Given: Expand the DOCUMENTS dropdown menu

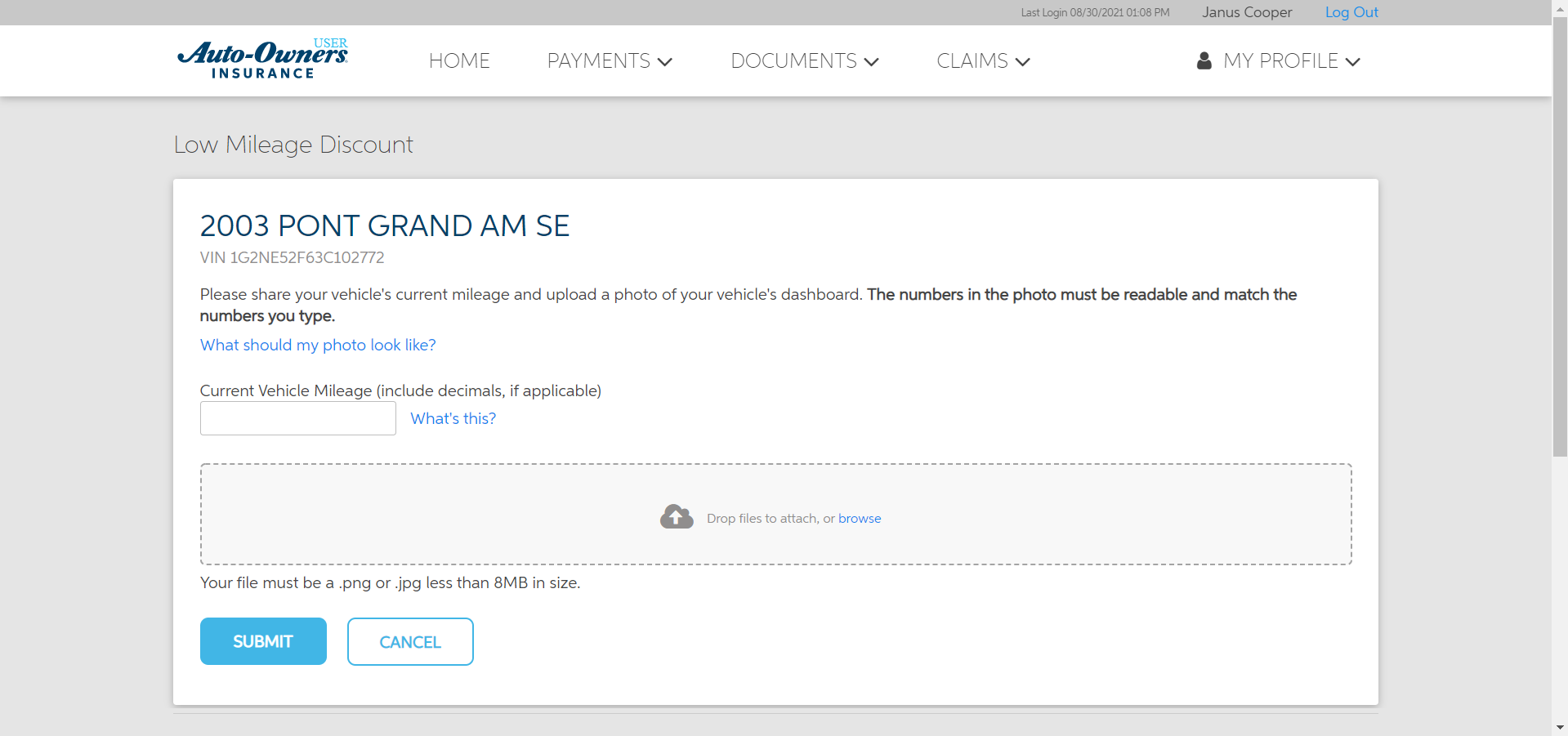Looking at the screenshot, I should coord(805,61).
